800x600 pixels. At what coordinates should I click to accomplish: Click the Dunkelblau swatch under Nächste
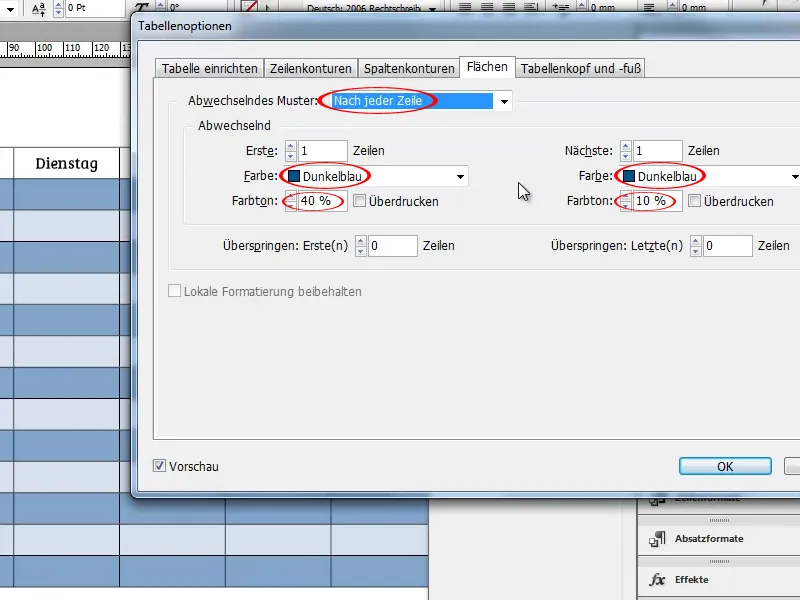(629, 176)
